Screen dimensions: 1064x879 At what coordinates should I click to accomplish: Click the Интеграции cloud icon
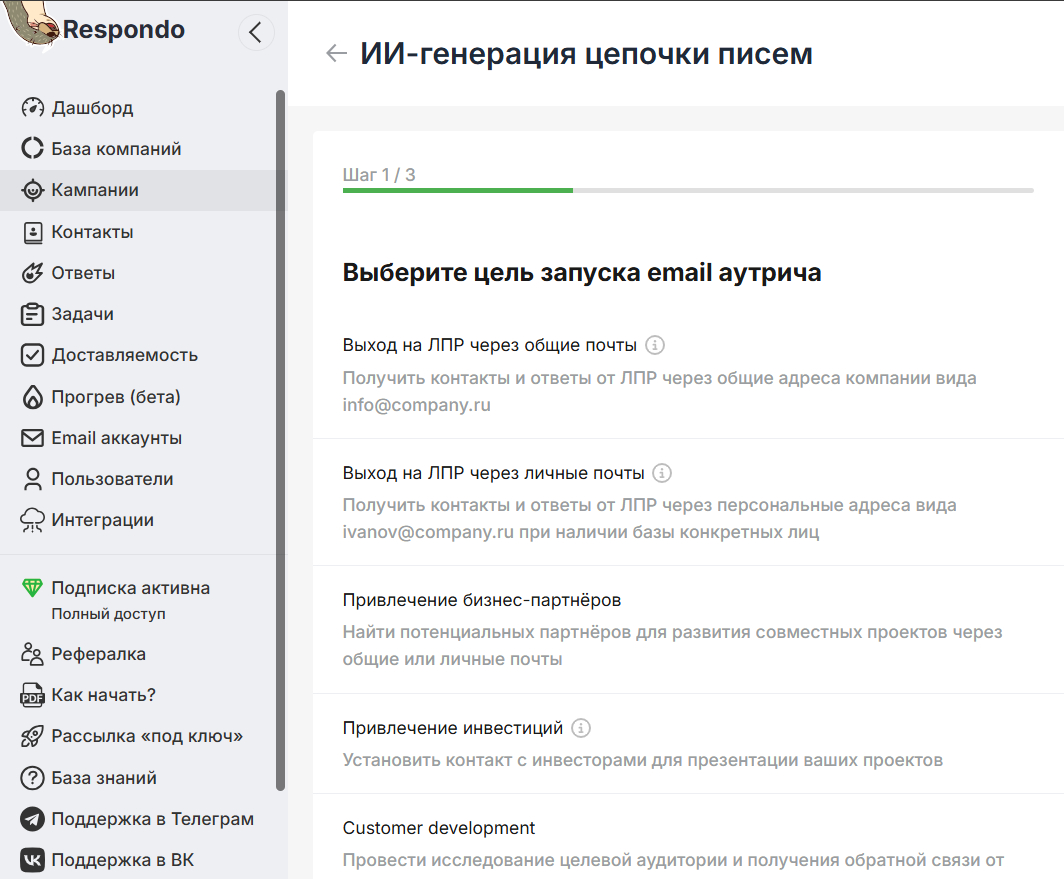(x=32, y=520)
